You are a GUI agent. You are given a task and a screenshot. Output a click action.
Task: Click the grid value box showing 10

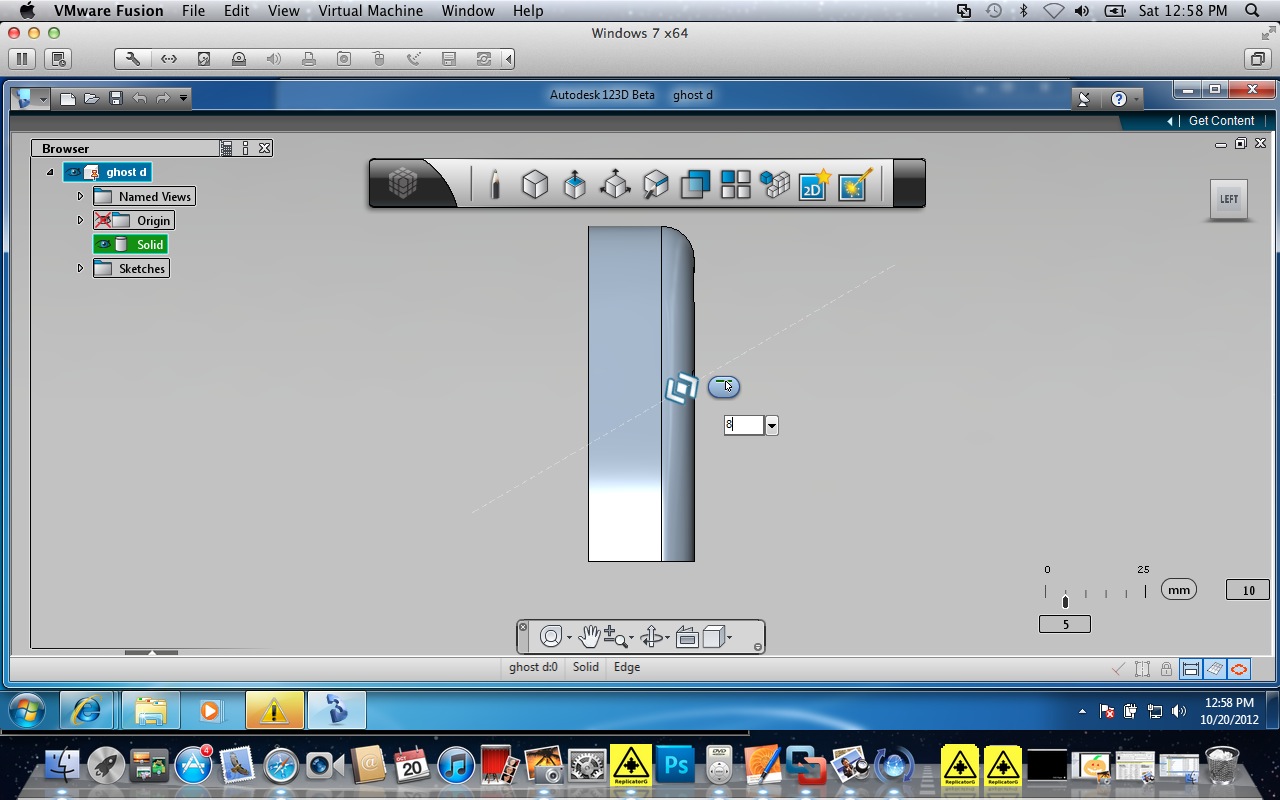(1248, 590)
